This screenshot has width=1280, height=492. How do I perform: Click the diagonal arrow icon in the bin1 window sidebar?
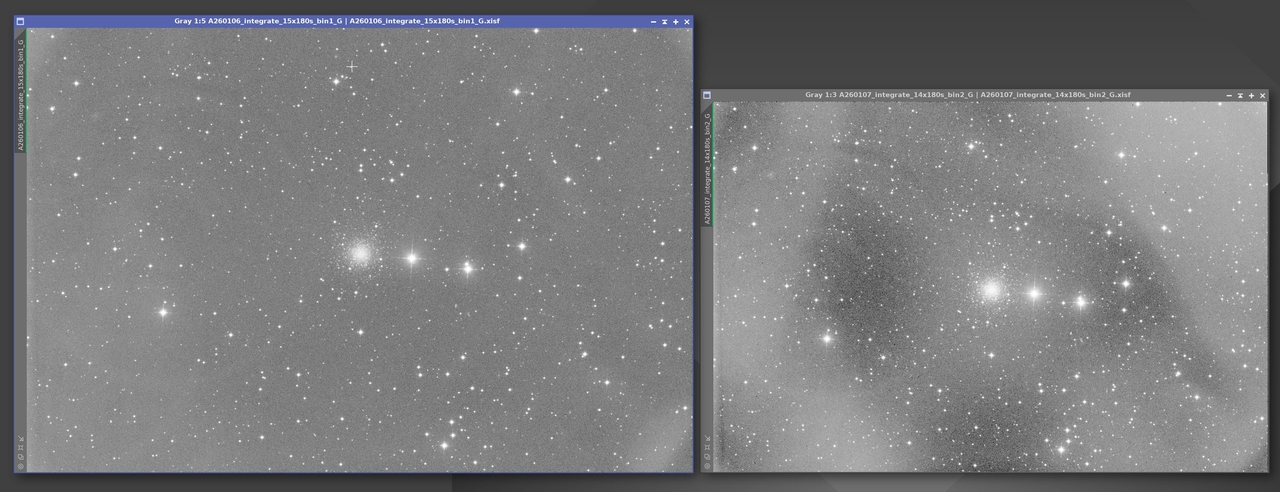(21, 437)
